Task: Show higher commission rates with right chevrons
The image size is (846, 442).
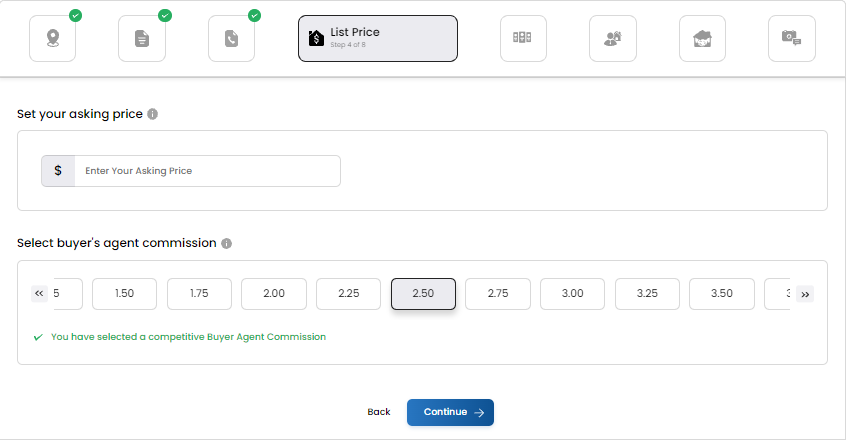Action: pyautogui.click(x=805, y=294)
